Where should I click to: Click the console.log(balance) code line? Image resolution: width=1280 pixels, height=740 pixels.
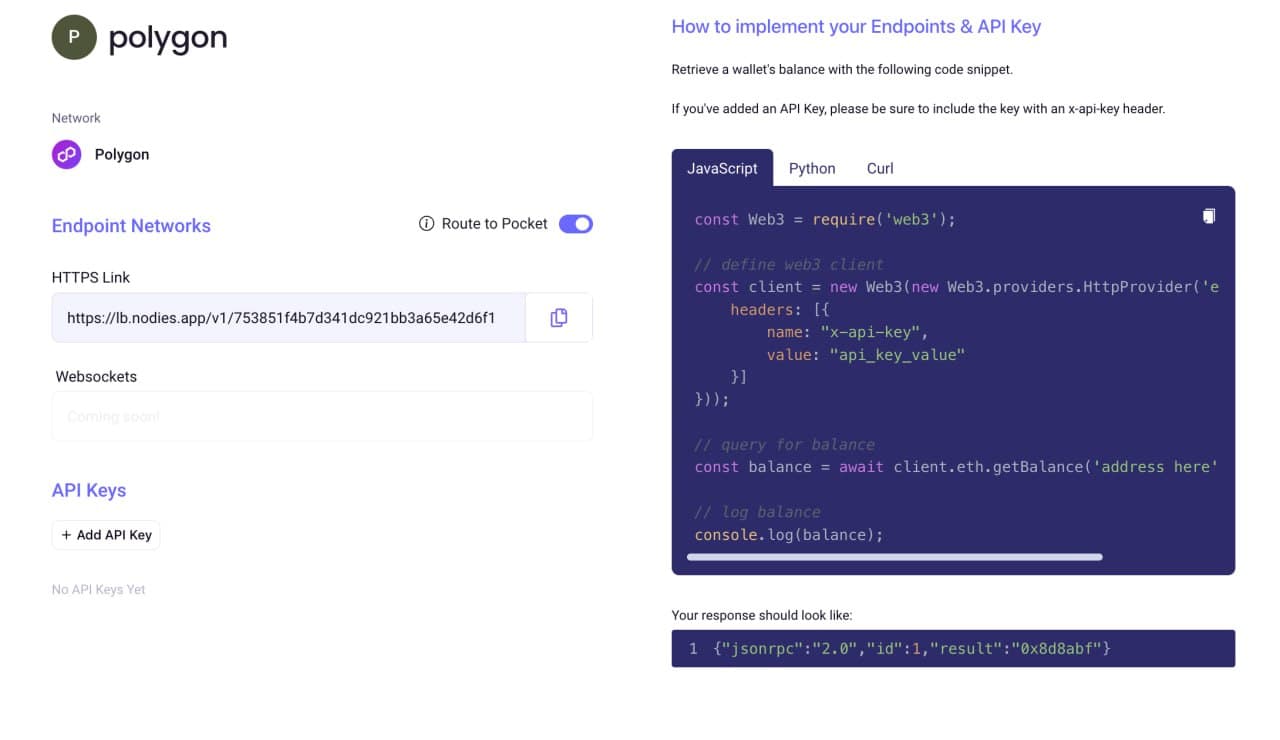point(789,535)
